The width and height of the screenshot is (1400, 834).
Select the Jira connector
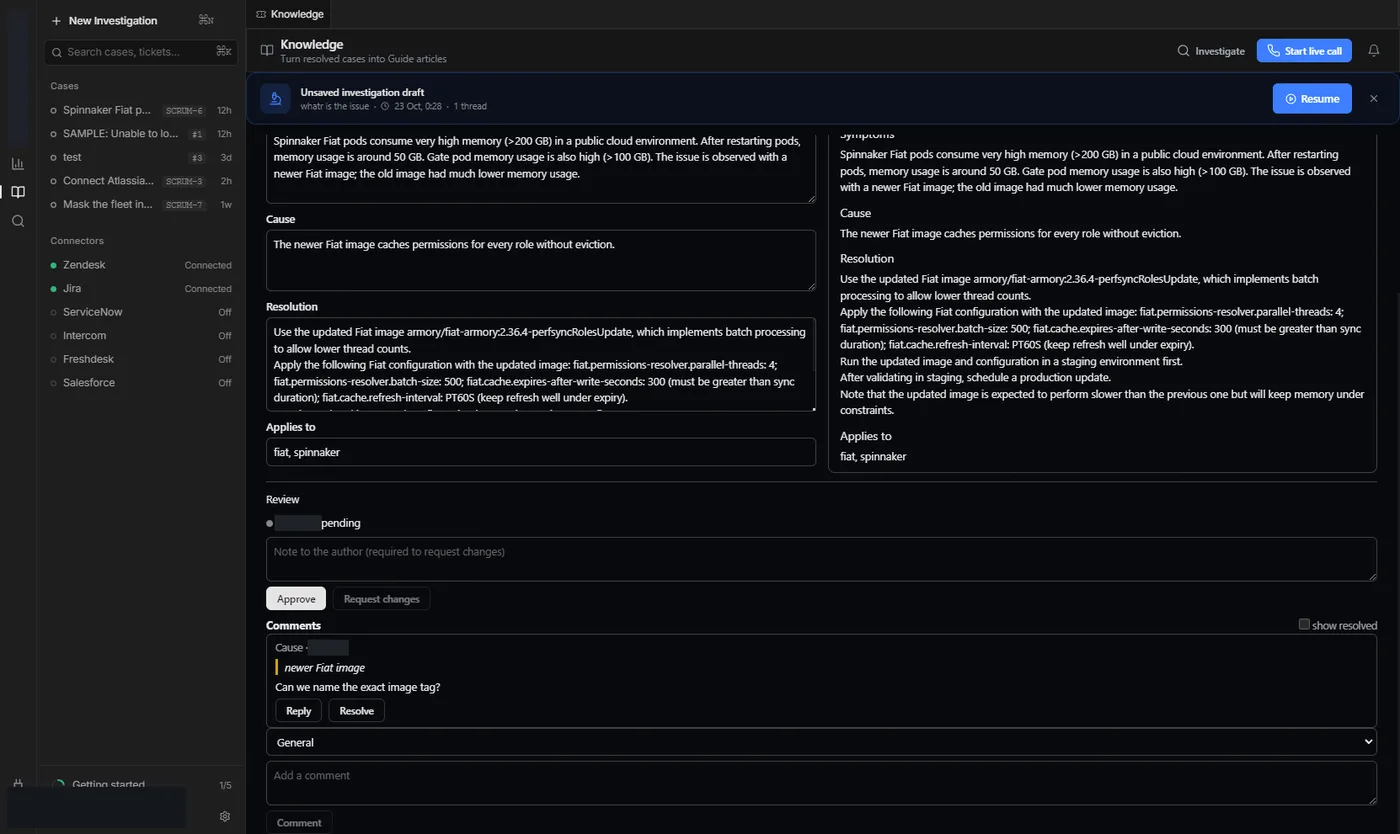coord(141,289)
